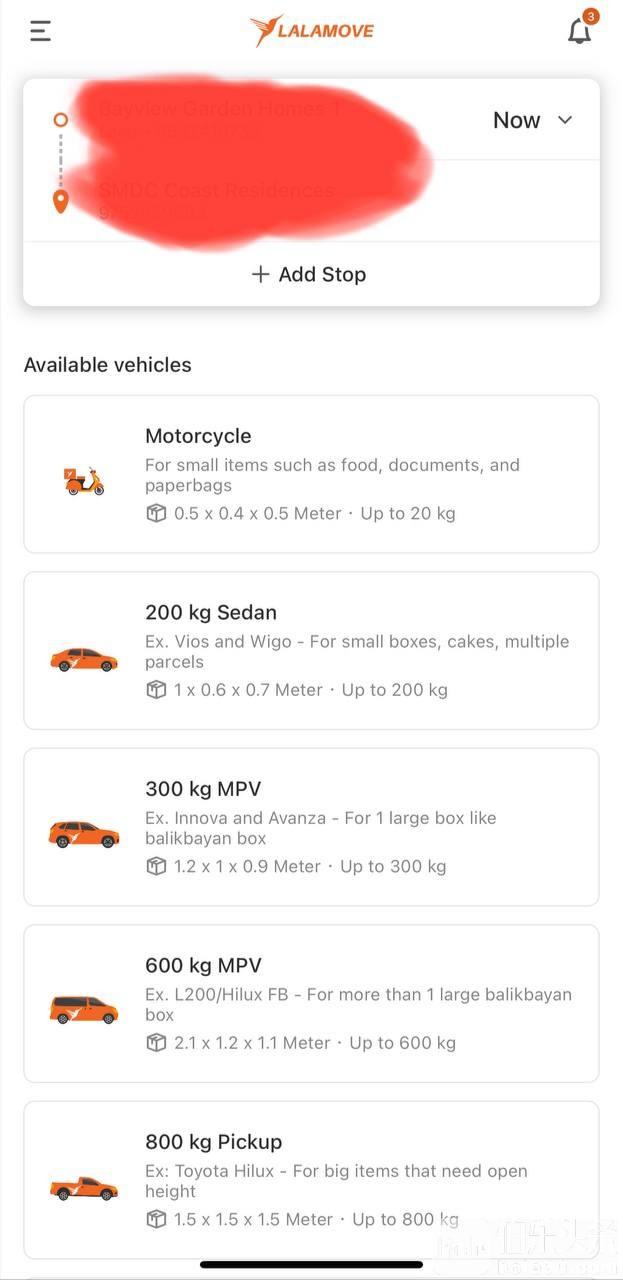Click Add Stop button
This screenshot has width=623, height=1280.
(311, 274)
